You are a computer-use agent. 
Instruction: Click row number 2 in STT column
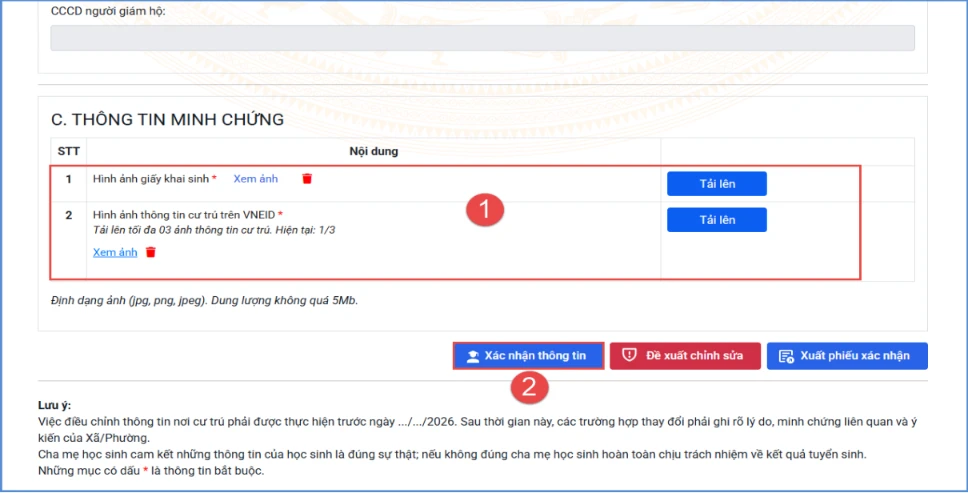(x=68, y=215)
